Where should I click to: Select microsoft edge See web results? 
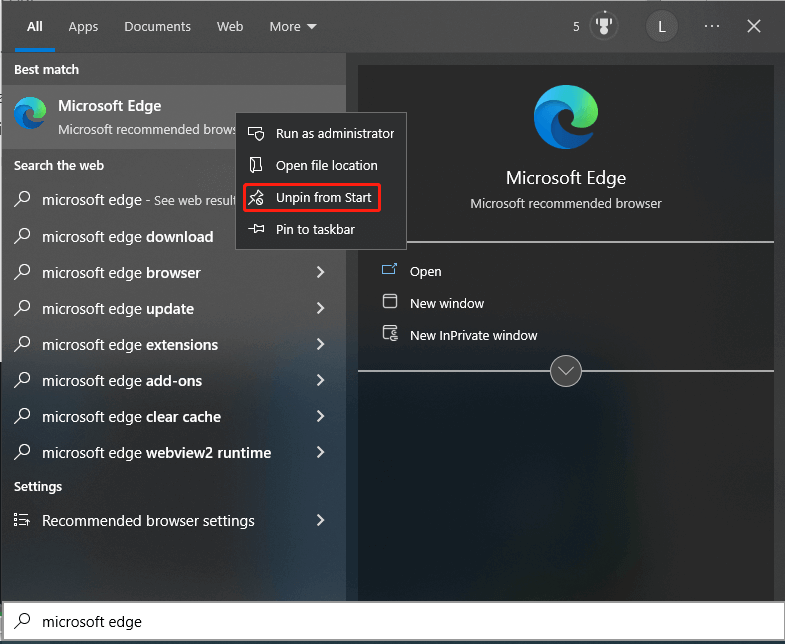click(x=139, y=200)
